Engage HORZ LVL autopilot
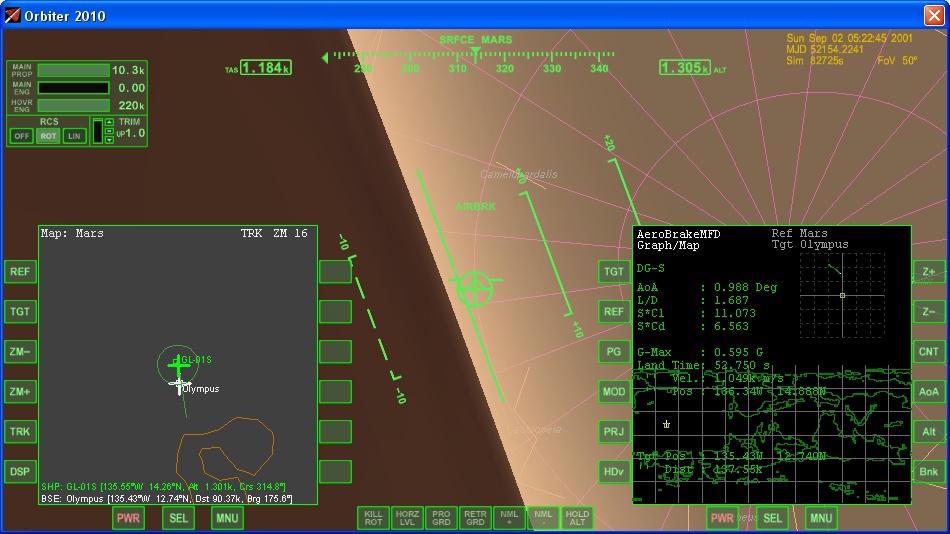 407,517
